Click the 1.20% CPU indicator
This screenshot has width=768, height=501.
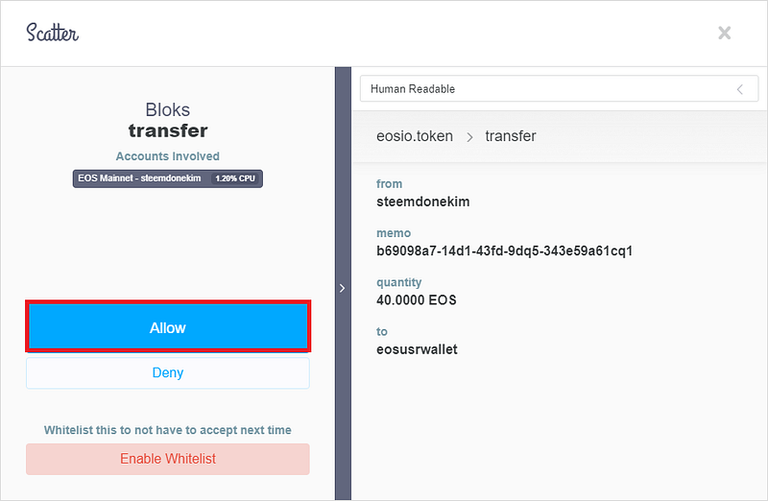[237, 178]
